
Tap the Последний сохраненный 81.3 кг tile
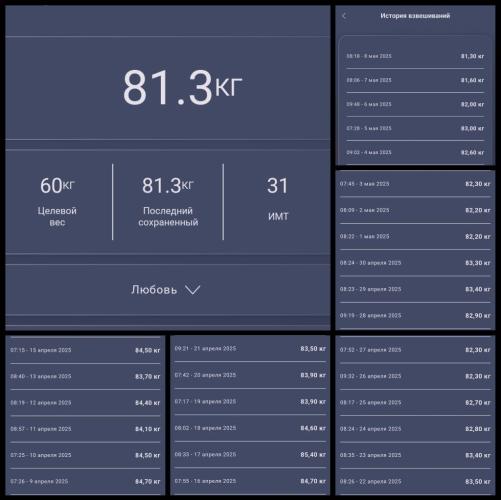point(168,202)
